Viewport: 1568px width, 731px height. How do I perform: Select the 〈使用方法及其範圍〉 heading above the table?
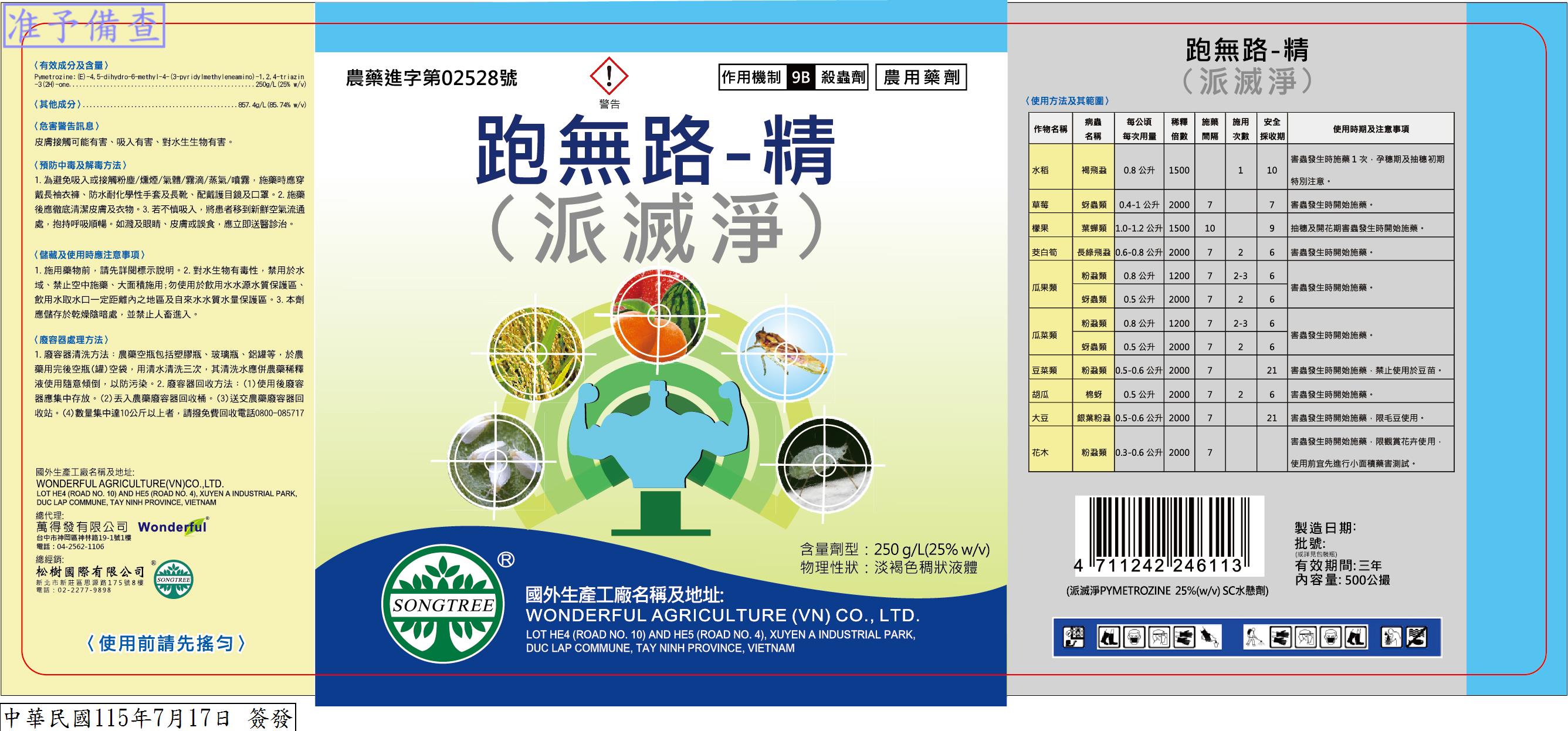[x=1068, y=101]
